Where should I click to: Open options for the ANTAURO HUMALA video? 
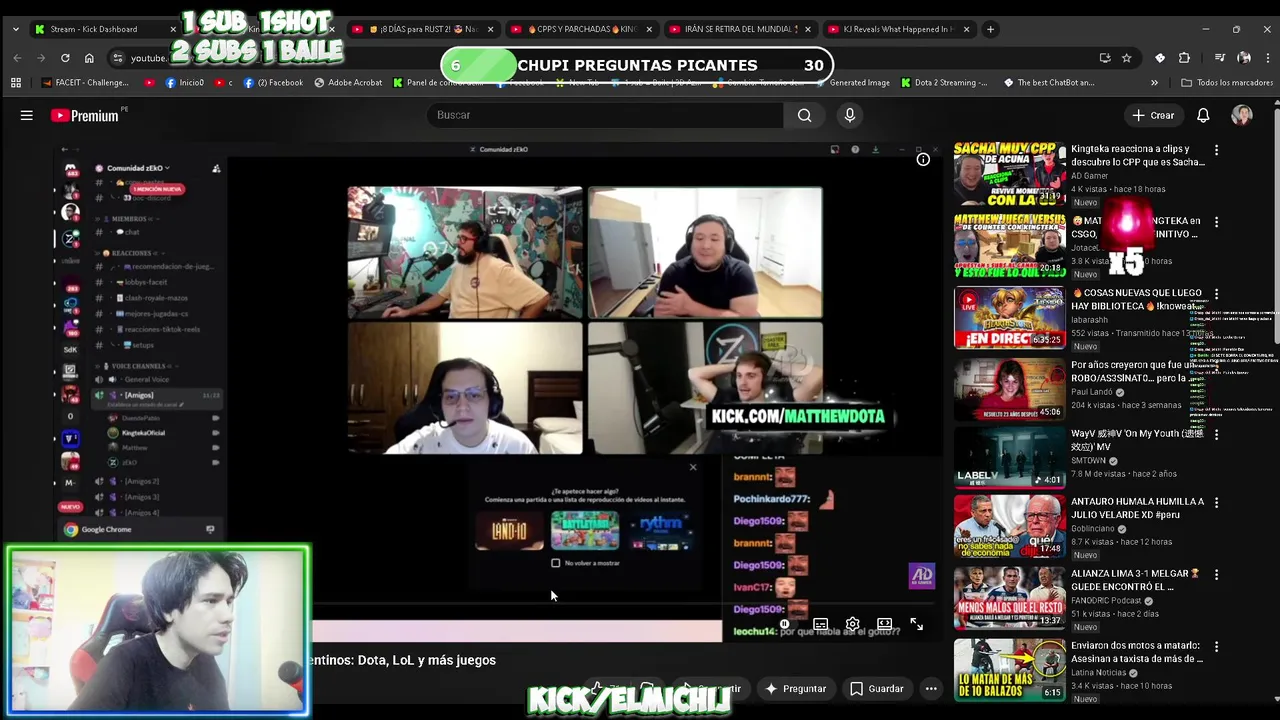(x=1216, y=503)
